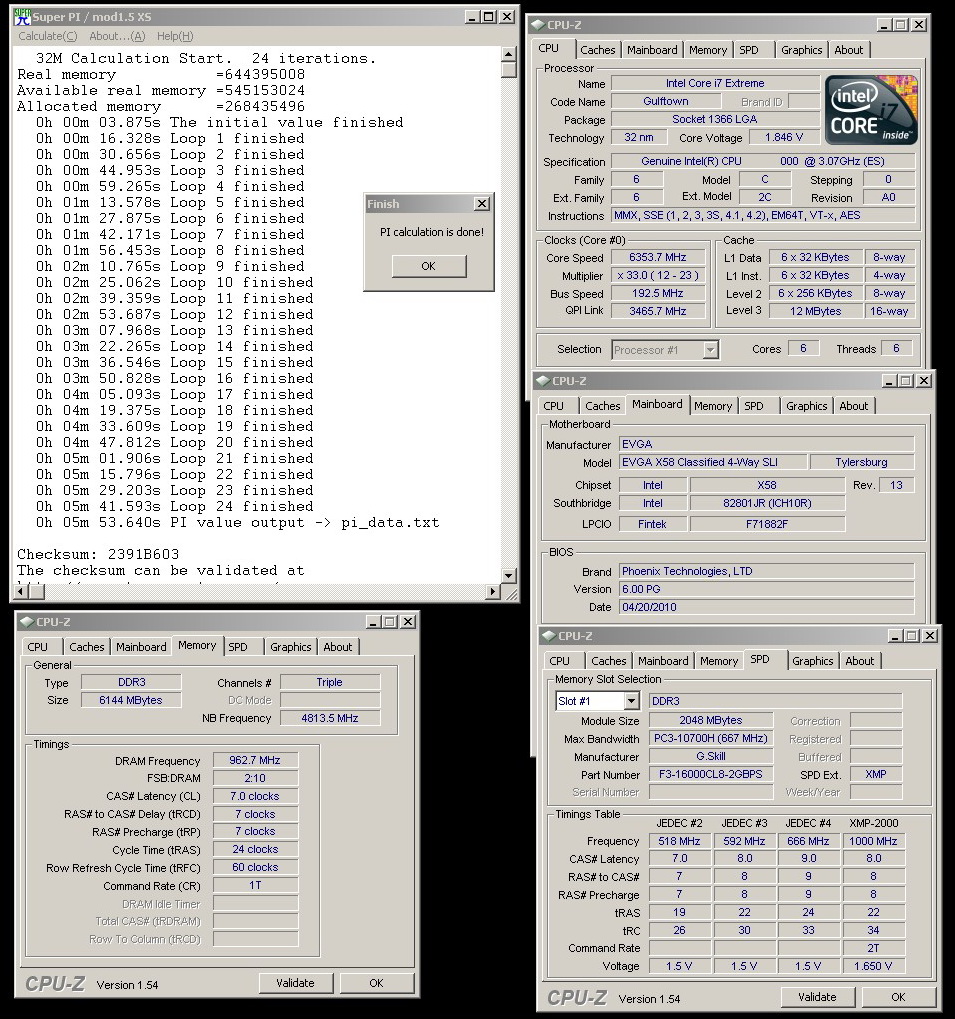Click the Bus Speed value 192.5 MHz

click(x=657, y=294)
